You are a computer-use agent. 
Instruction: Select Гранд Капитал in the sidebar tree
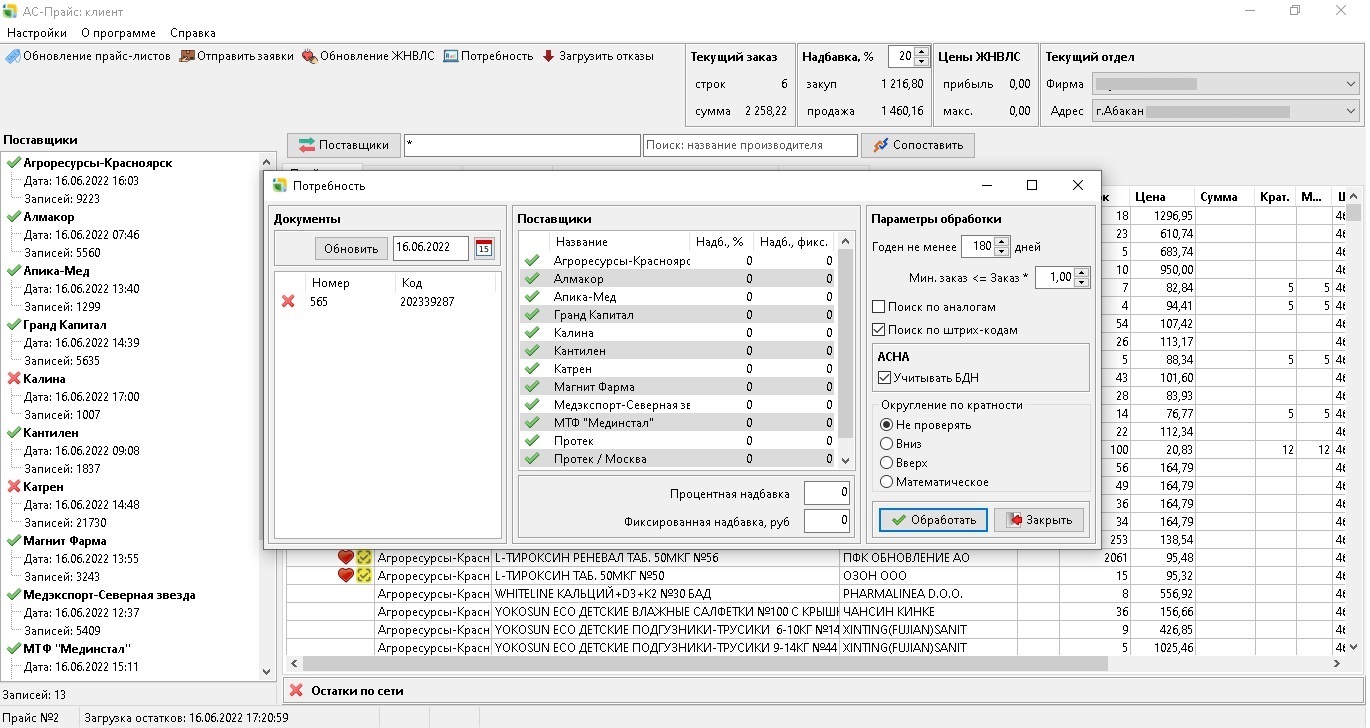coord(65,325)
